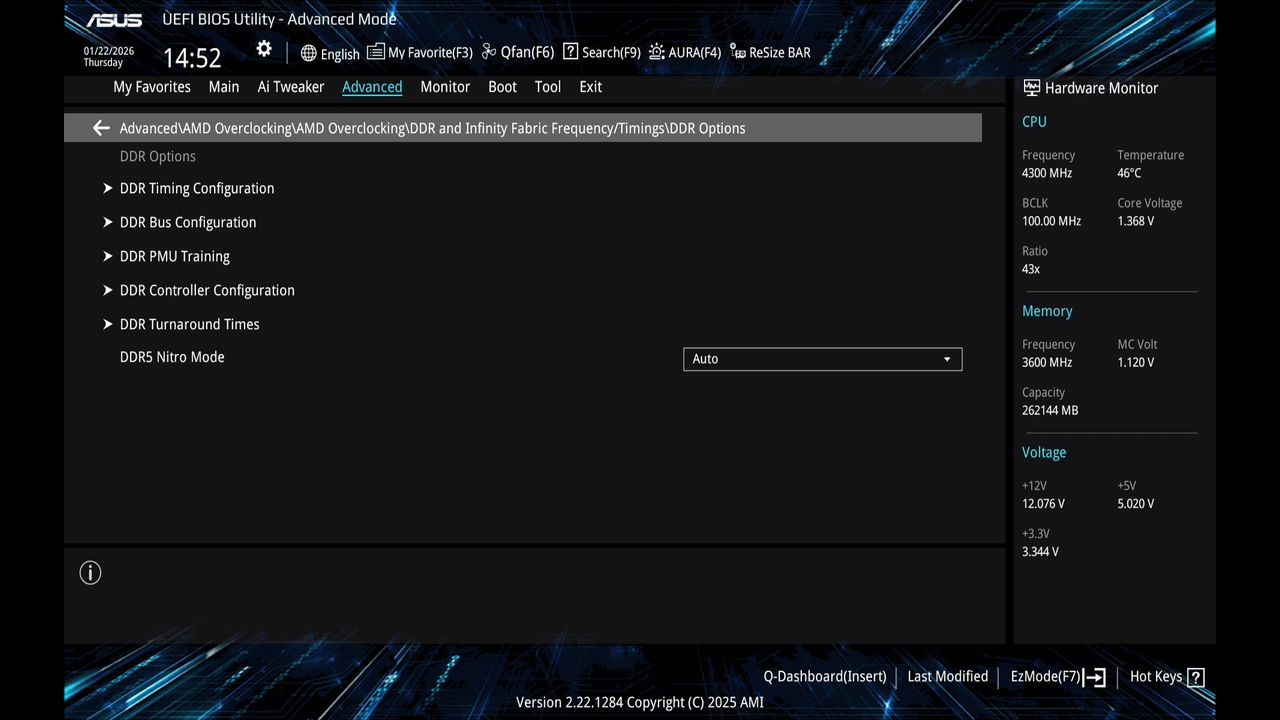The image size is (1280, 720).
Task: Expand DDR Turnaround Times
Action: coord(189,324)
